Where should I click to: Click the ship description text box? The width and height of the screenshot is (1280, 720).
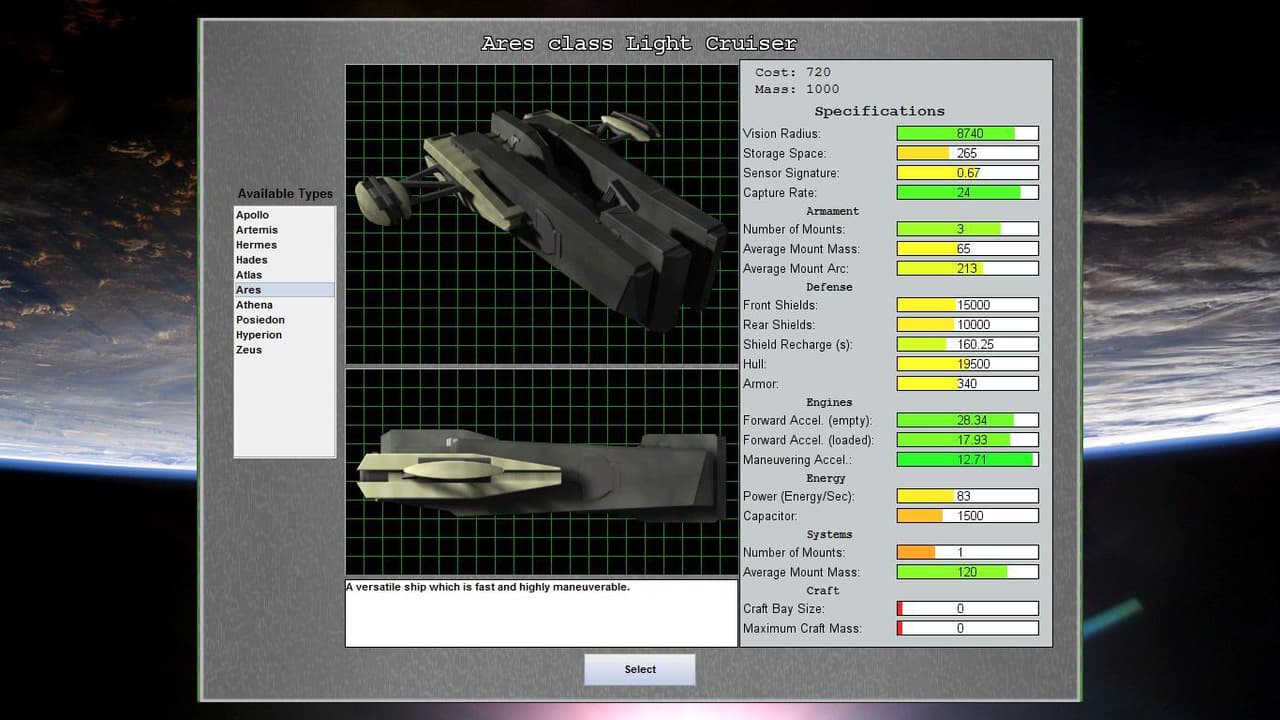tap(541, 613)
